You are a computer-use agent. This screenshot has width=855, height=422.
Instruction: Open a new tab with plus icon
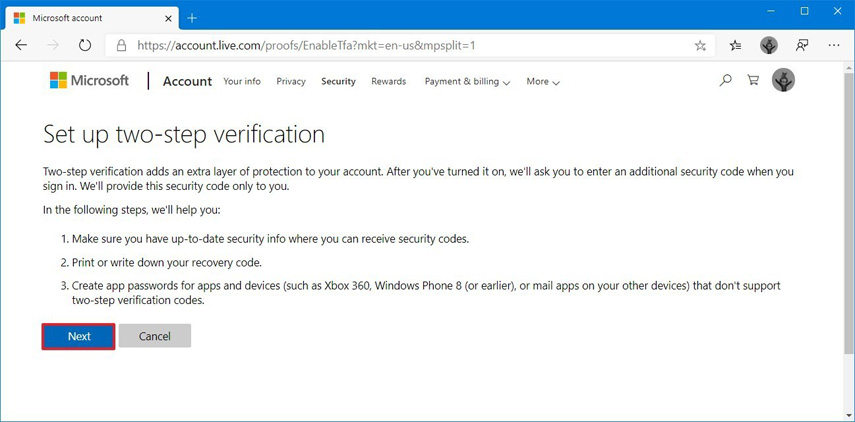tap(191, 18)
